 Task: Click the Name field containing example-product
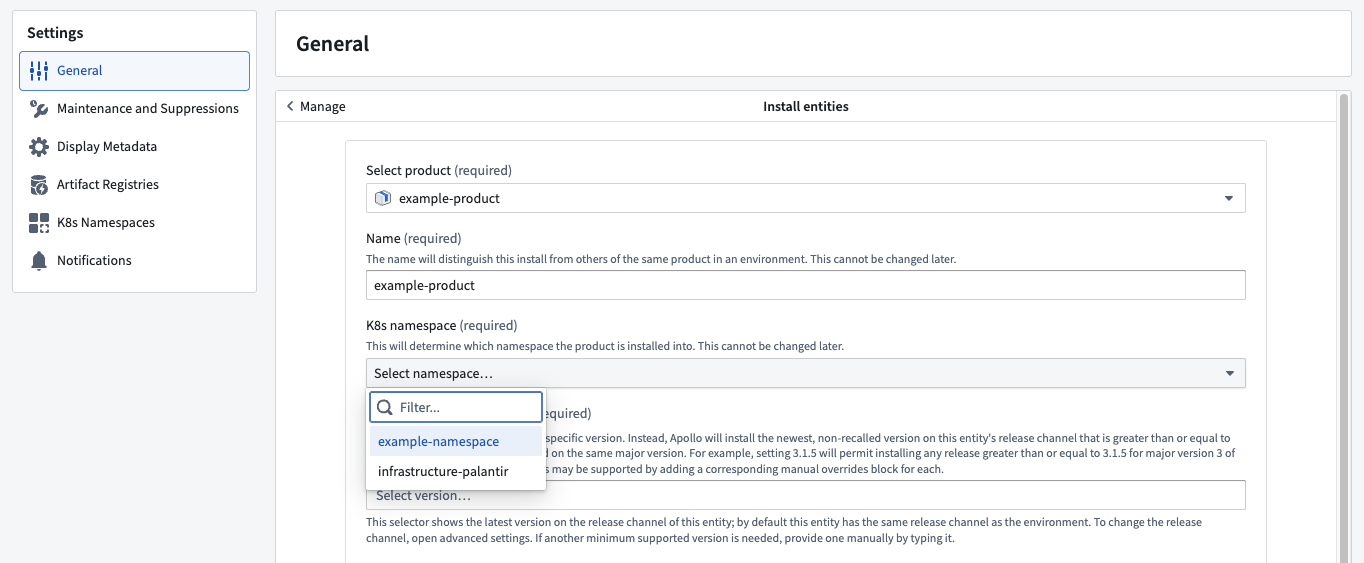pos(806,285)
